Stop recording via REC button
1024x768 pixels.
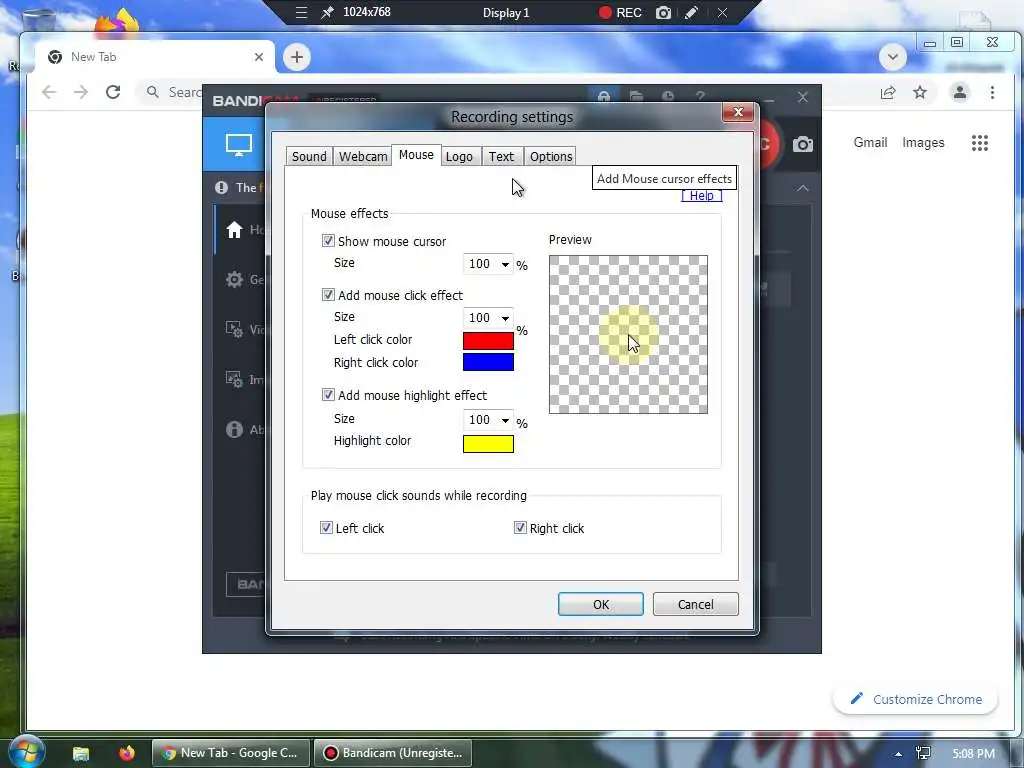point(620,12)
